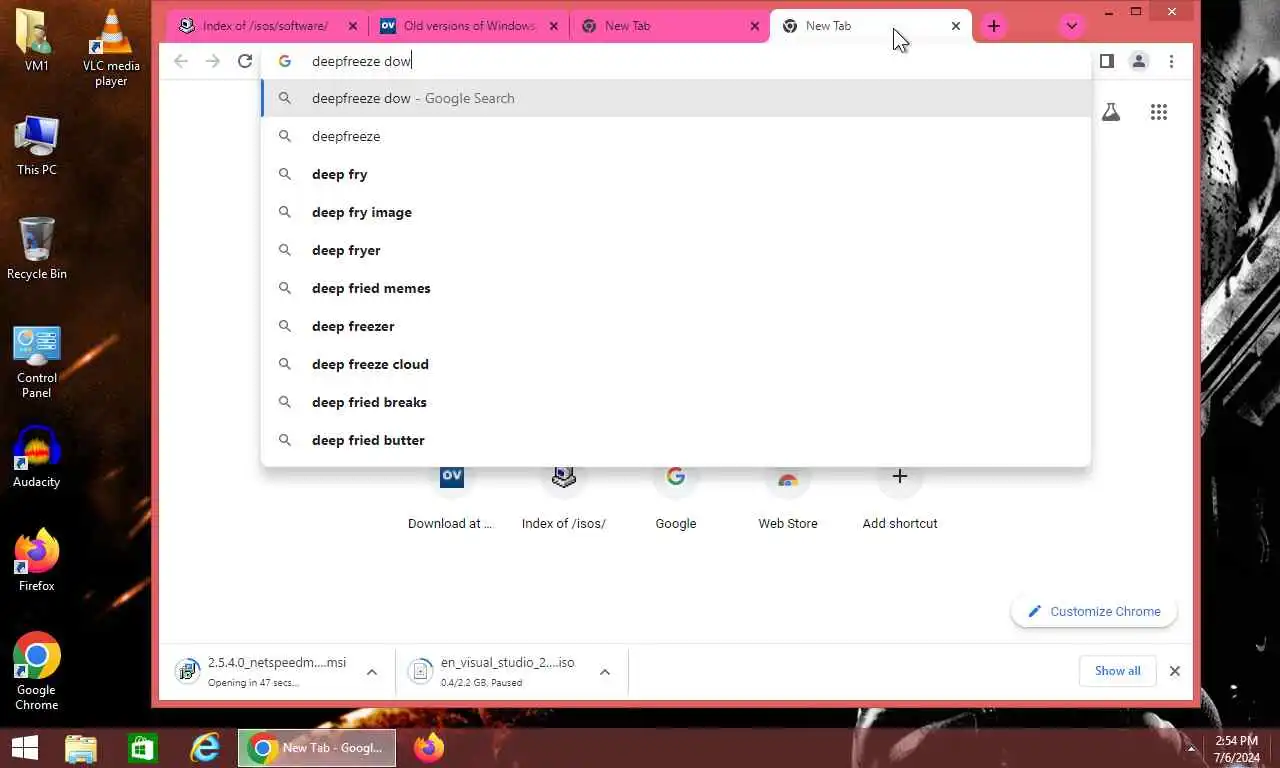Select the 'deep fried memes' suggestion
This screenshot has width=1280, height=768.
click(676, 288)
